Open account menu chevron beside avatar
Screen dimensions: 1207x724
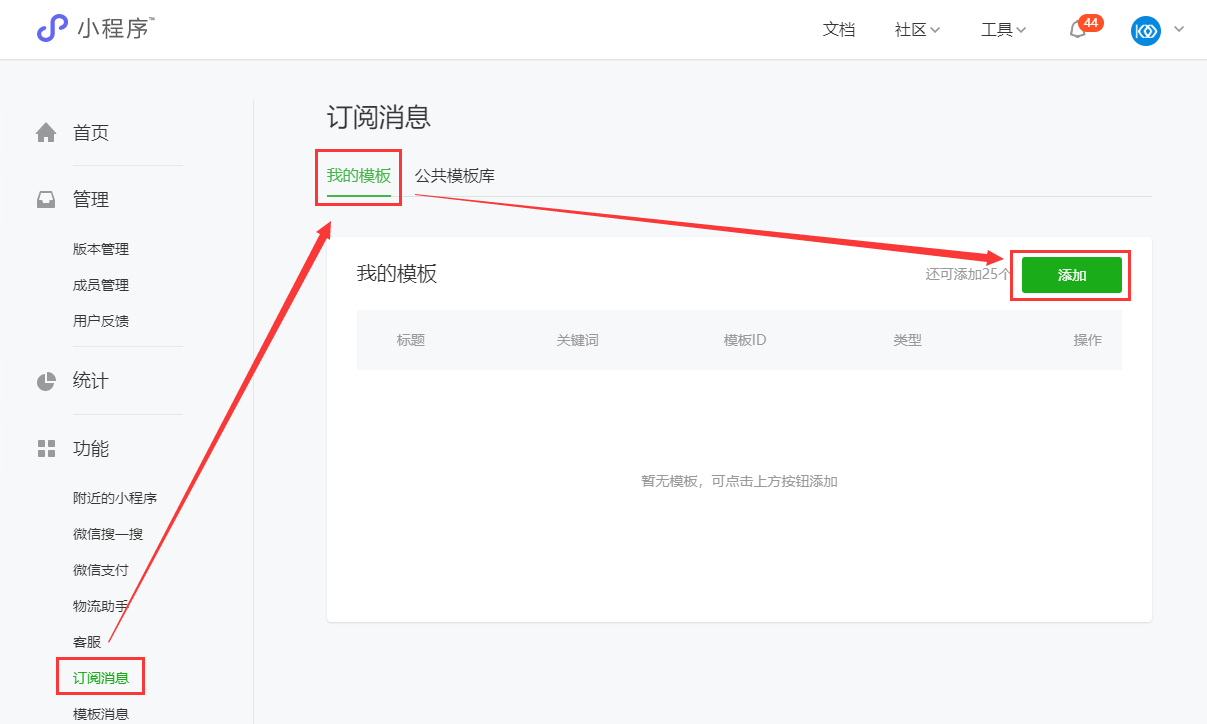(1179, 30)
